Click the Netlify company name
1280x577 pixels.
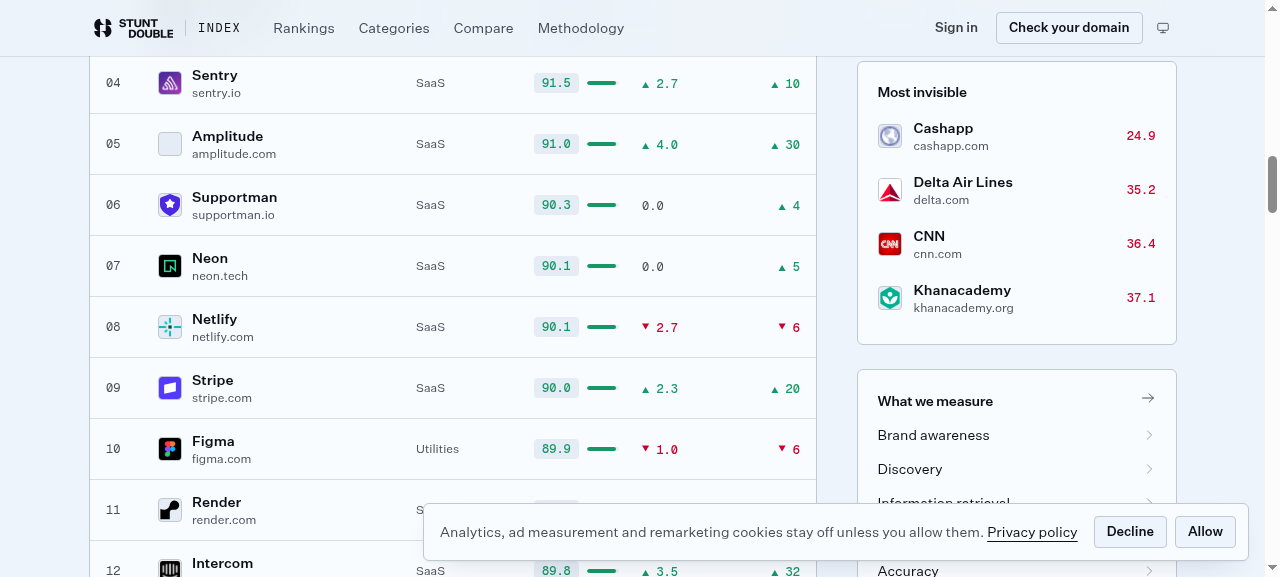click(x=214, y=319)
